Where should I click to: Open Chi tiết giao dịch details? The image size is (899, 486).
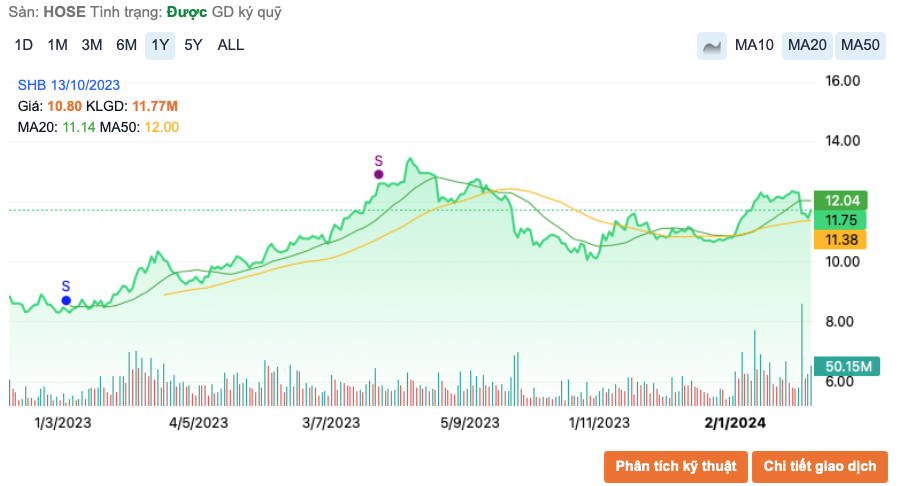820,466
